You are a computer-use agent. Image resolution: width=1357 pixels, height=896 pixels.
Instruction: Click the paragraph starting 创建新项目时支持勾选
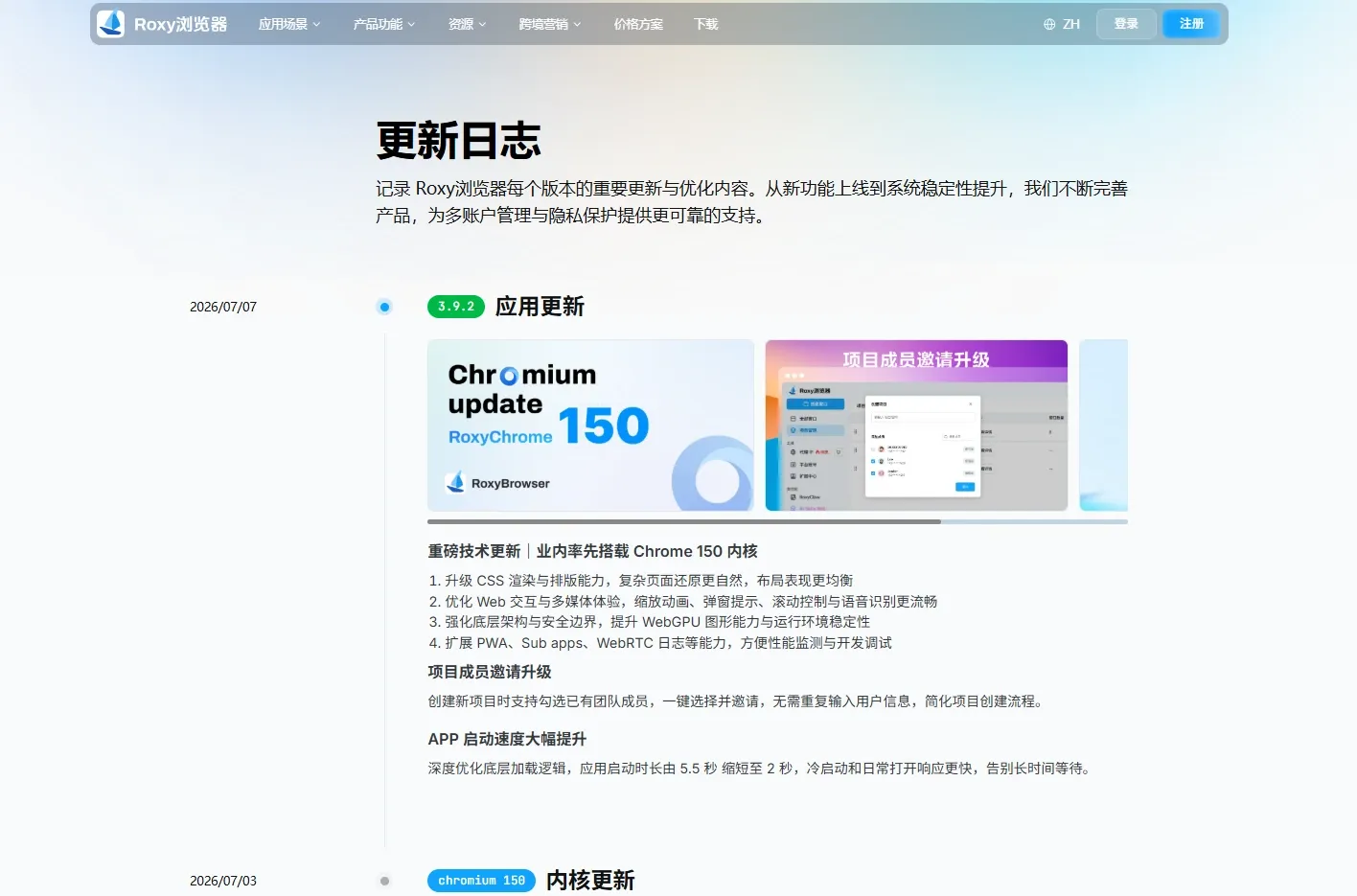(x=738, y=701)
